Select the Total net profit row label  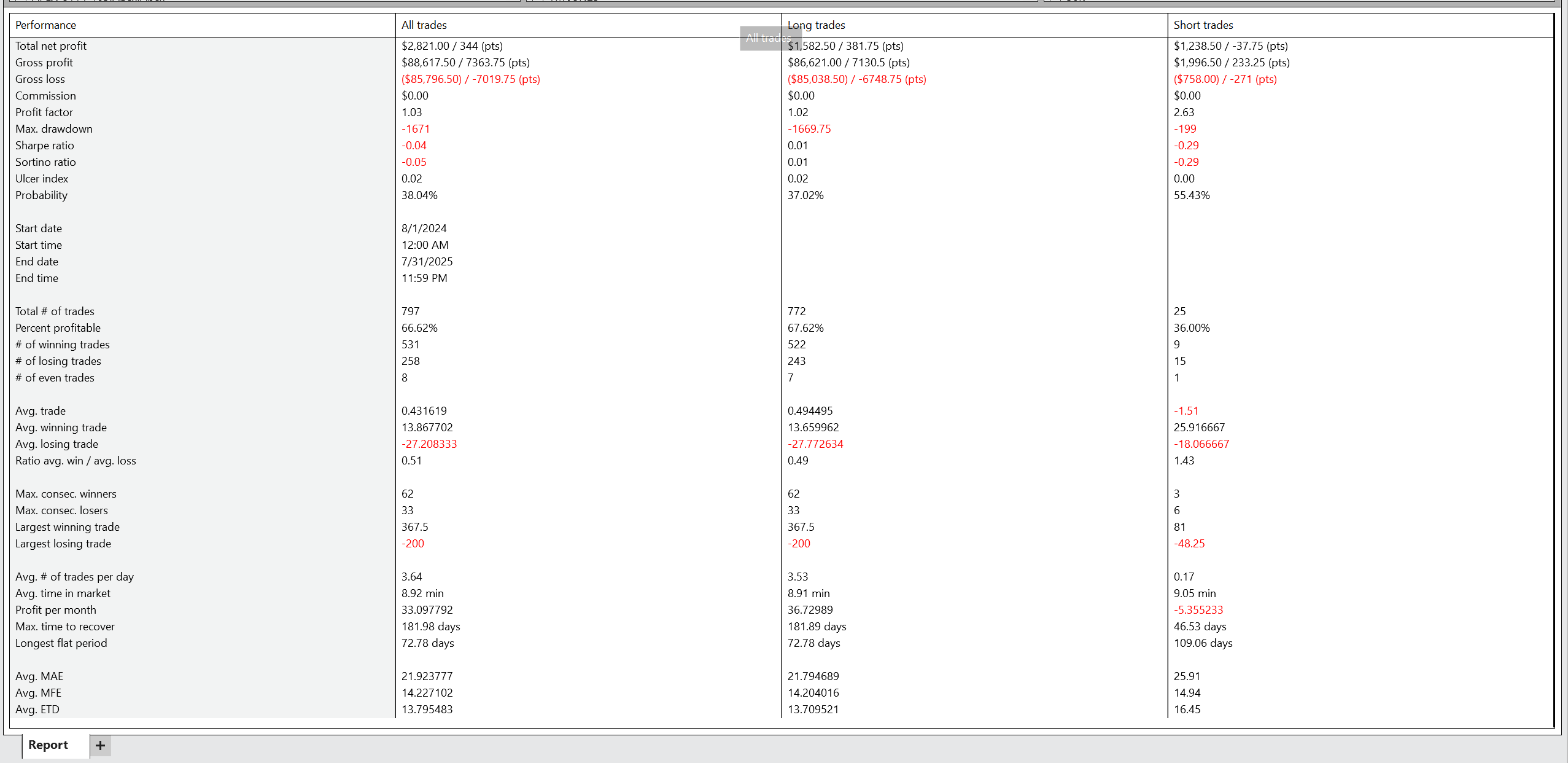(x=51, y=46)
